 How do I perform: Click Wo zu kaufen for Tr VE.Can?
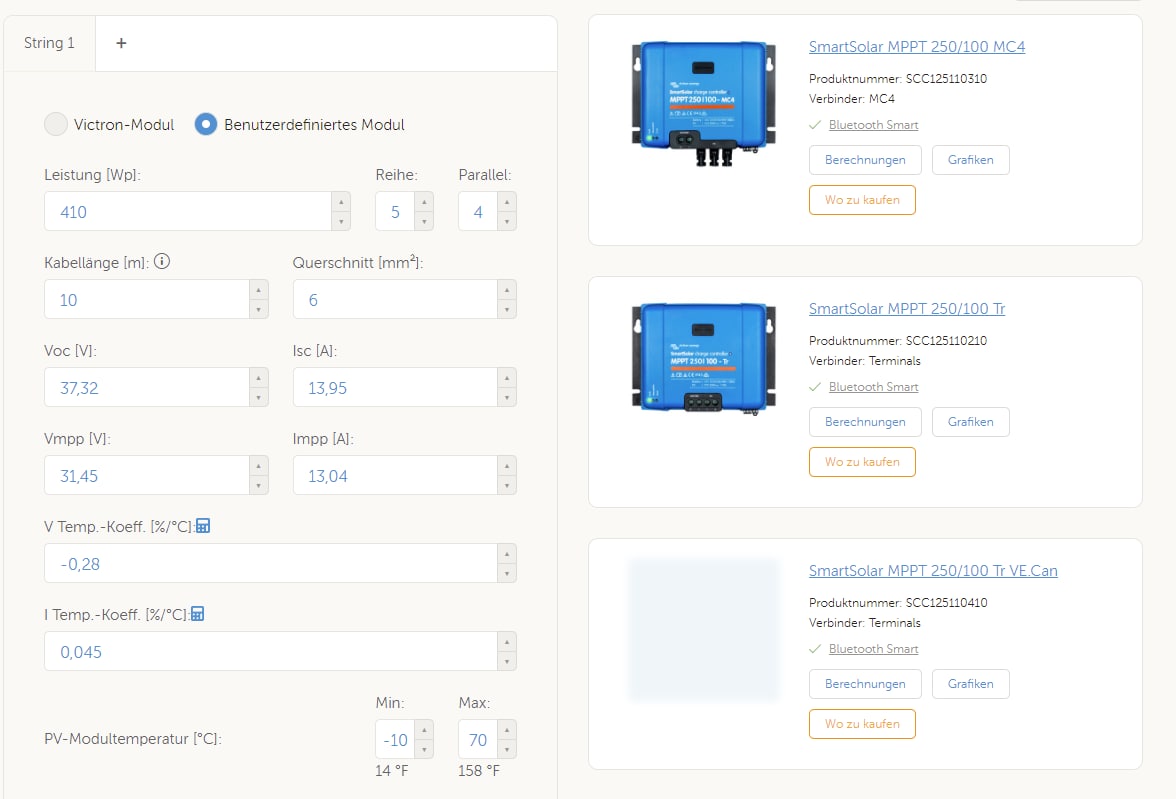(x=862, y=723)
